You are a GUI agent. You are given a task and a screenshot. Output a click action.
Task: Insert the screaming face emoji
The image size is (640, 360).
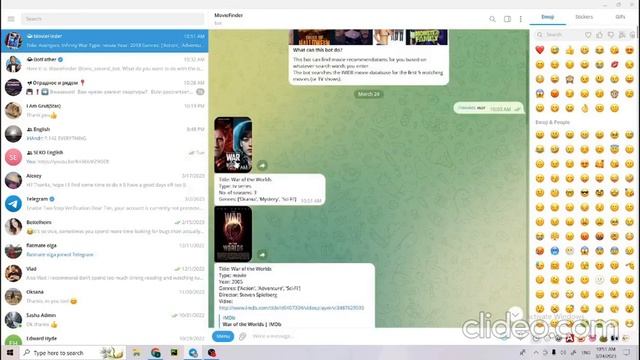540,93
